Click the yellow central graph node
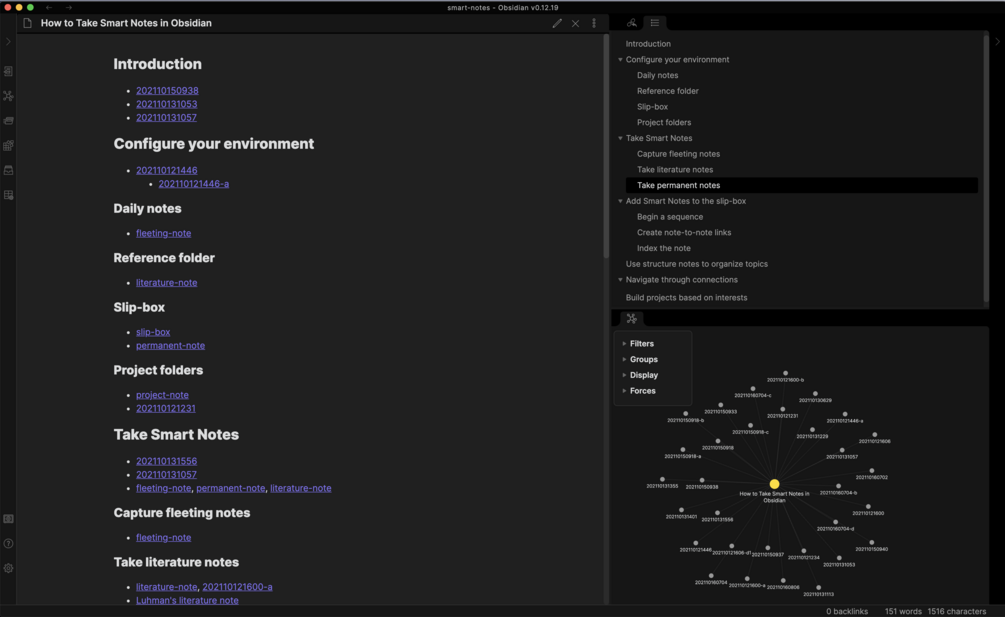The width and height of the screenshot is (1005, 617). (x=774, y=484)
